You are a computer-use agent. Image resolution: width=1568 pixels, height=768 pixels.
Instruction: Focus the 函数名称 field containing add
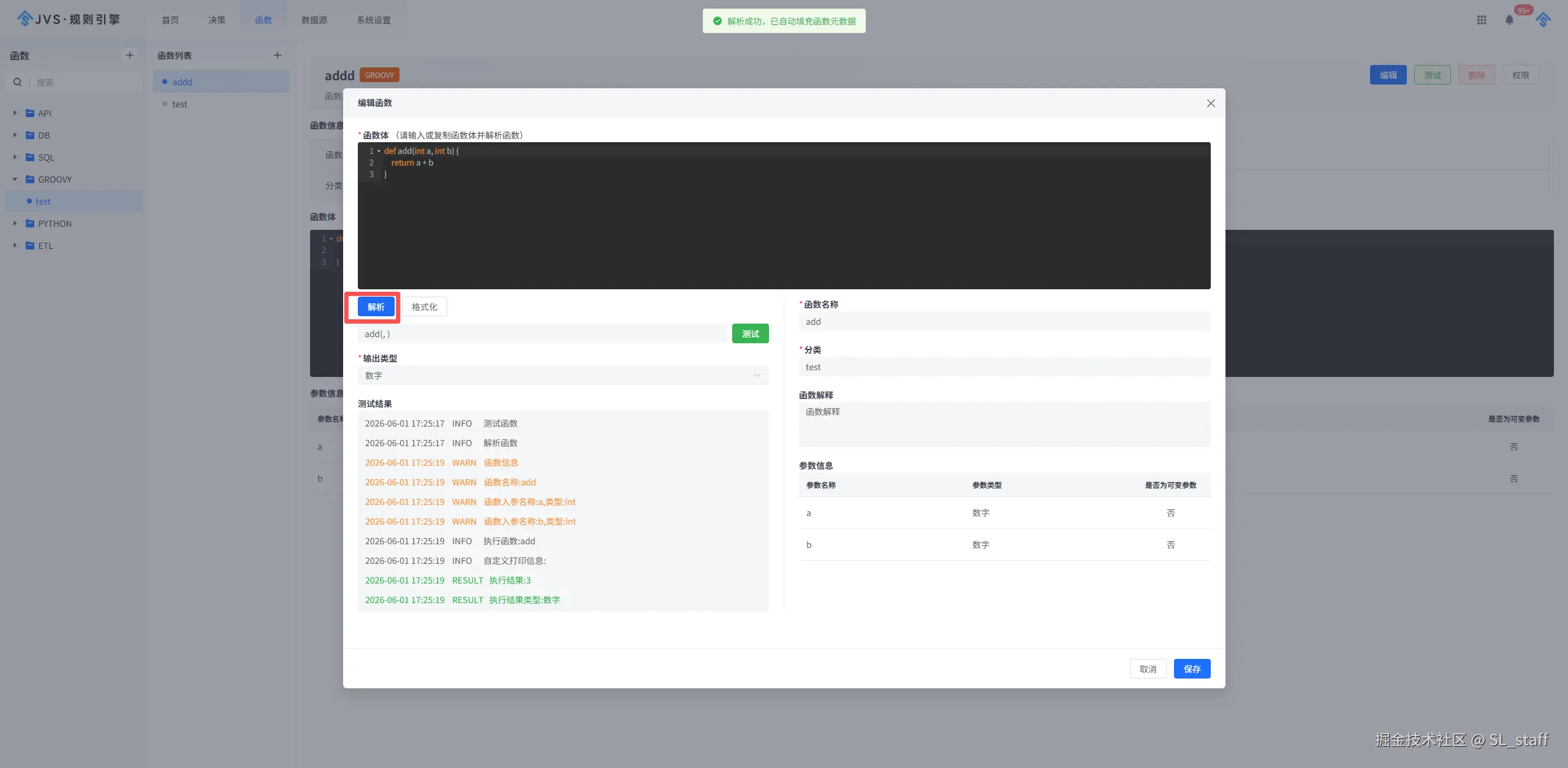tap(1005, 321)
